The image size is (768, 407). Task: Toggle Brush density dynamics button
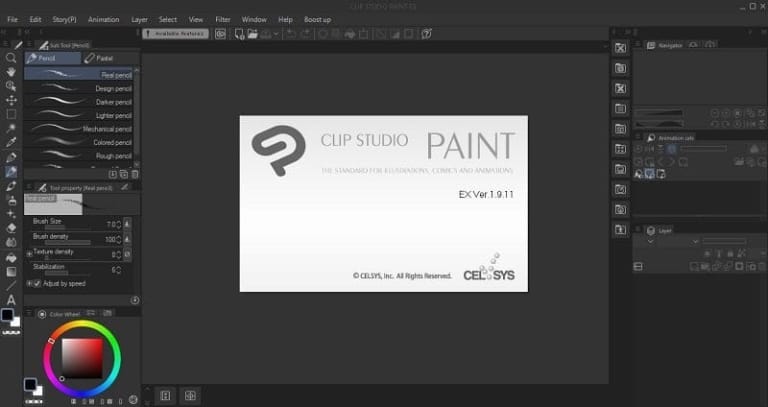127,239
